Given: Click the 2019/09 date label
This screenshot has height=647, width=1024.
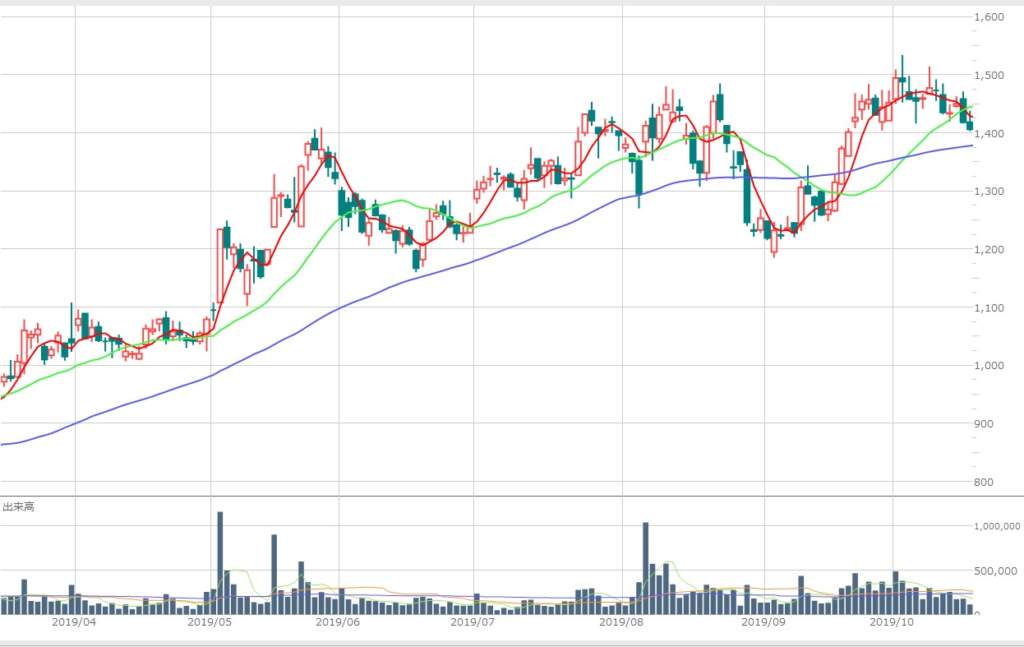Looking at the screenshot, I should tap(763, 622).
